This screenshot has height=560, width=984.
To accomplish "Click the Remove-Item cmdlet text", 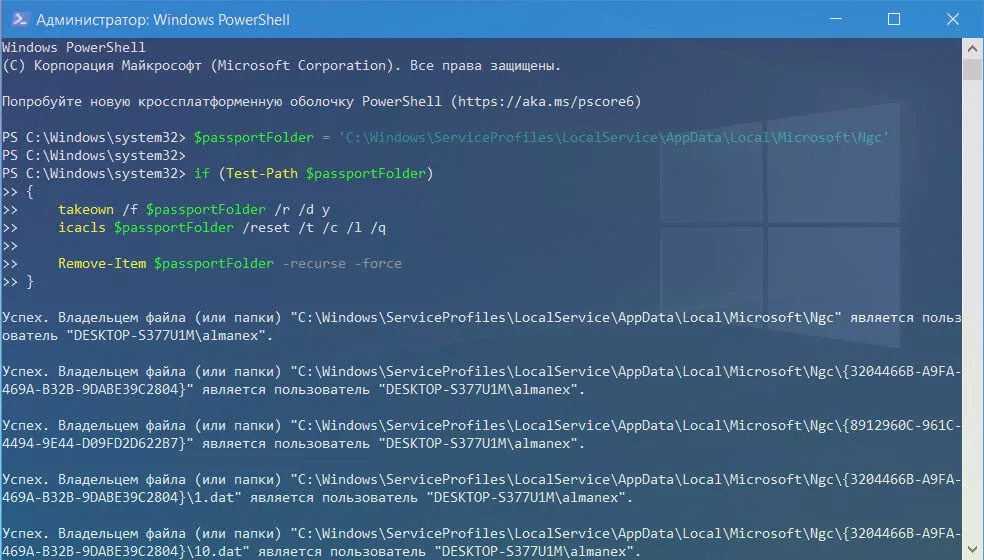I will pyautogui.click(x=102, y=263).
